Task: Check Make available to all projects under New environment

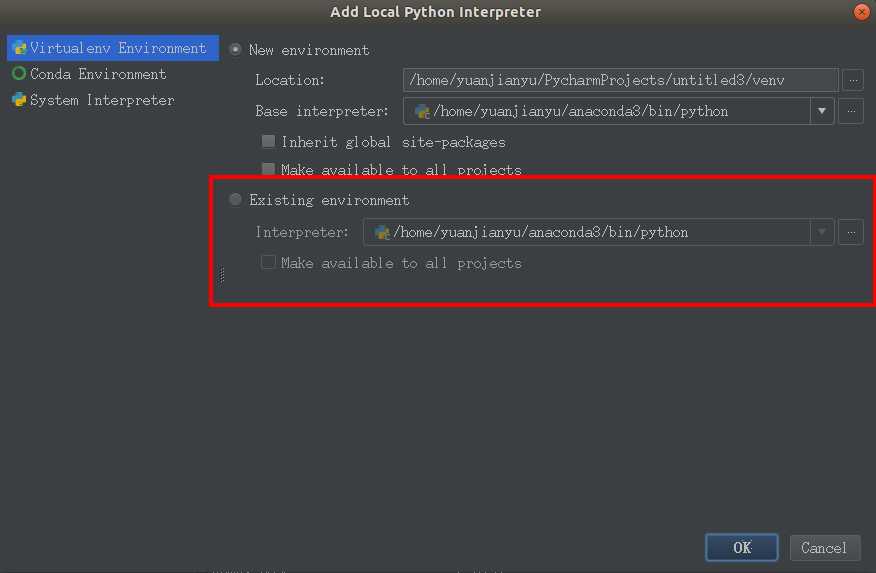Action: click(268, 169)
